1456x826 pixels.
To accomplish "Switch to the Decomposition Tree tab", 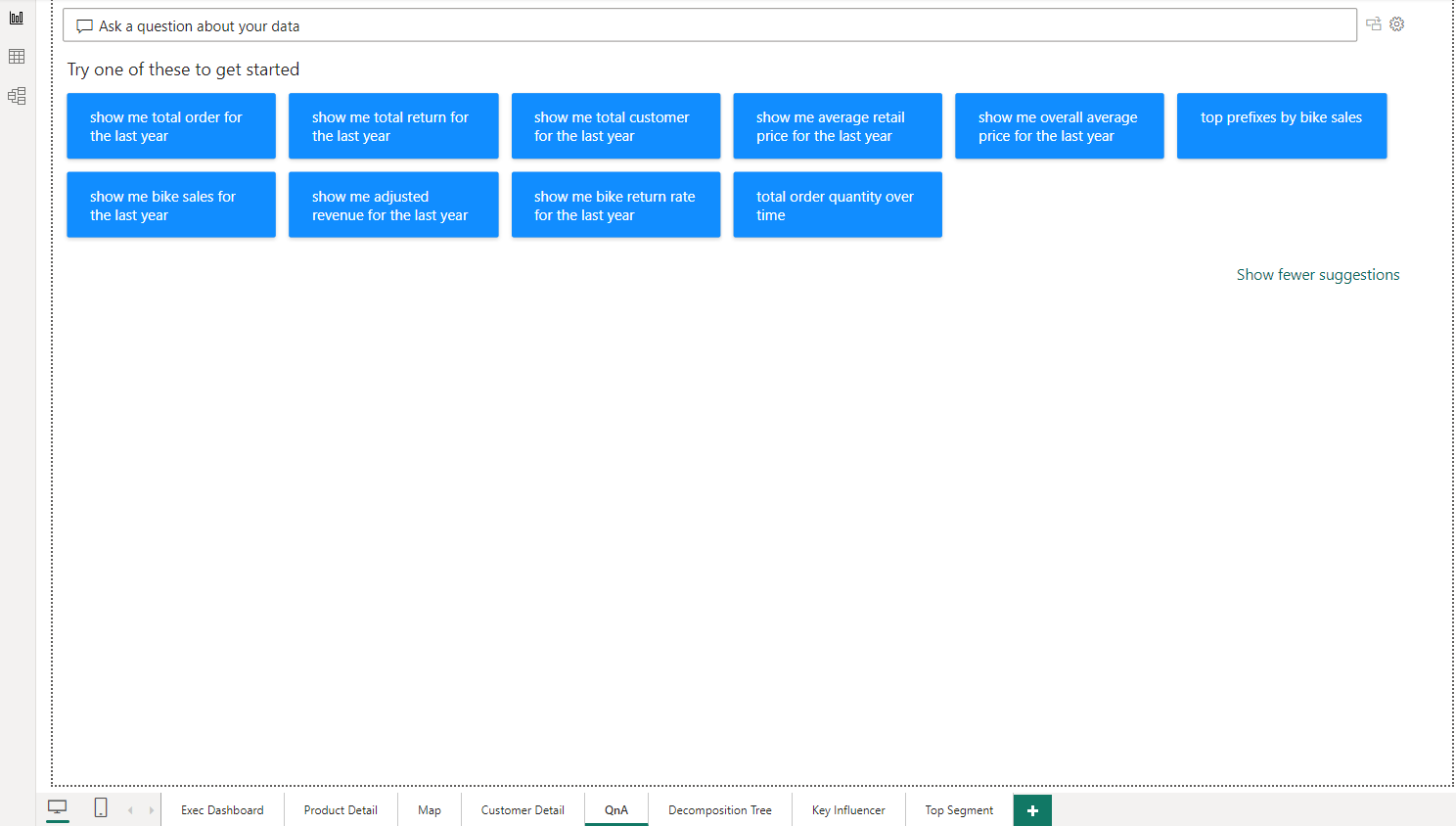I will [x=719, y=810].
